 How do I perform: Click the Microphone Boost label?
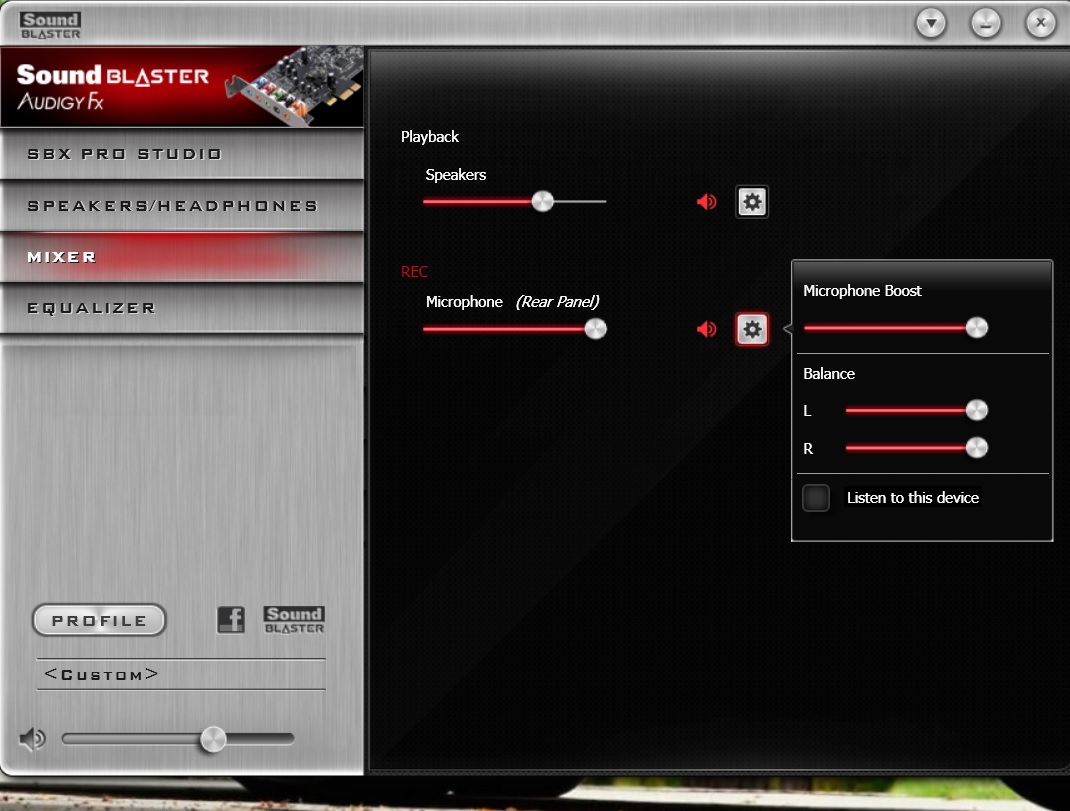(x=863, y=291)
